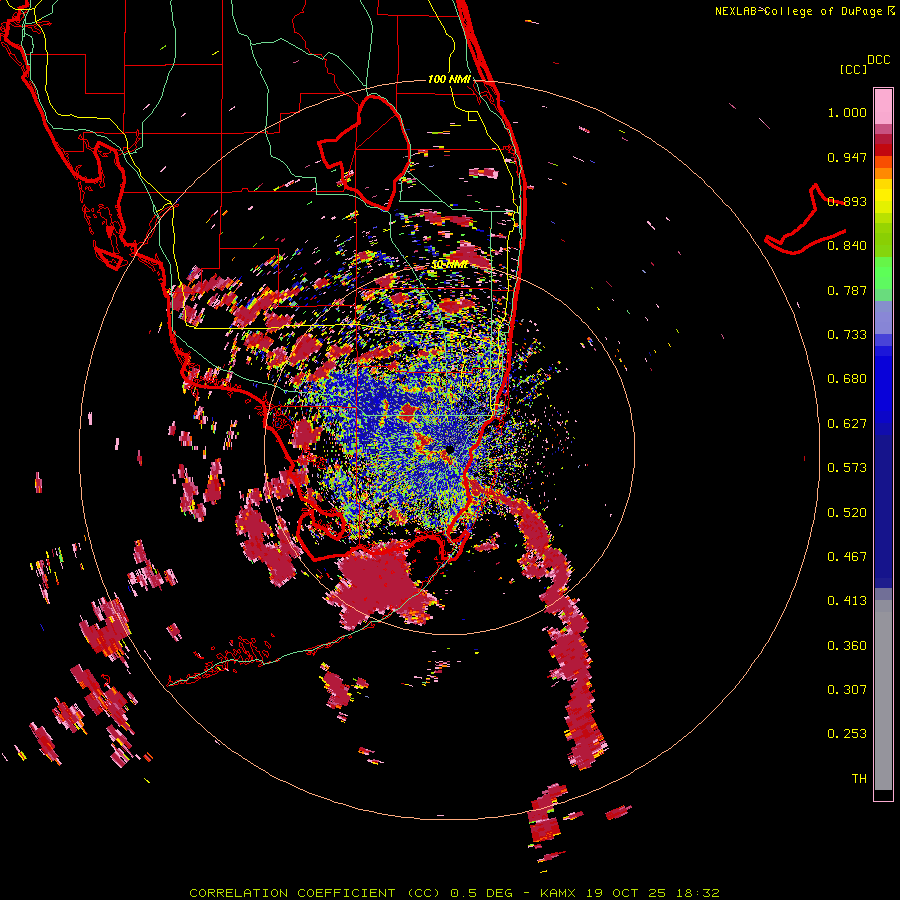Click the Correlation Coefficient KAMX title caption
Viewport: 900px width, 900px height.
pos(455,893)
